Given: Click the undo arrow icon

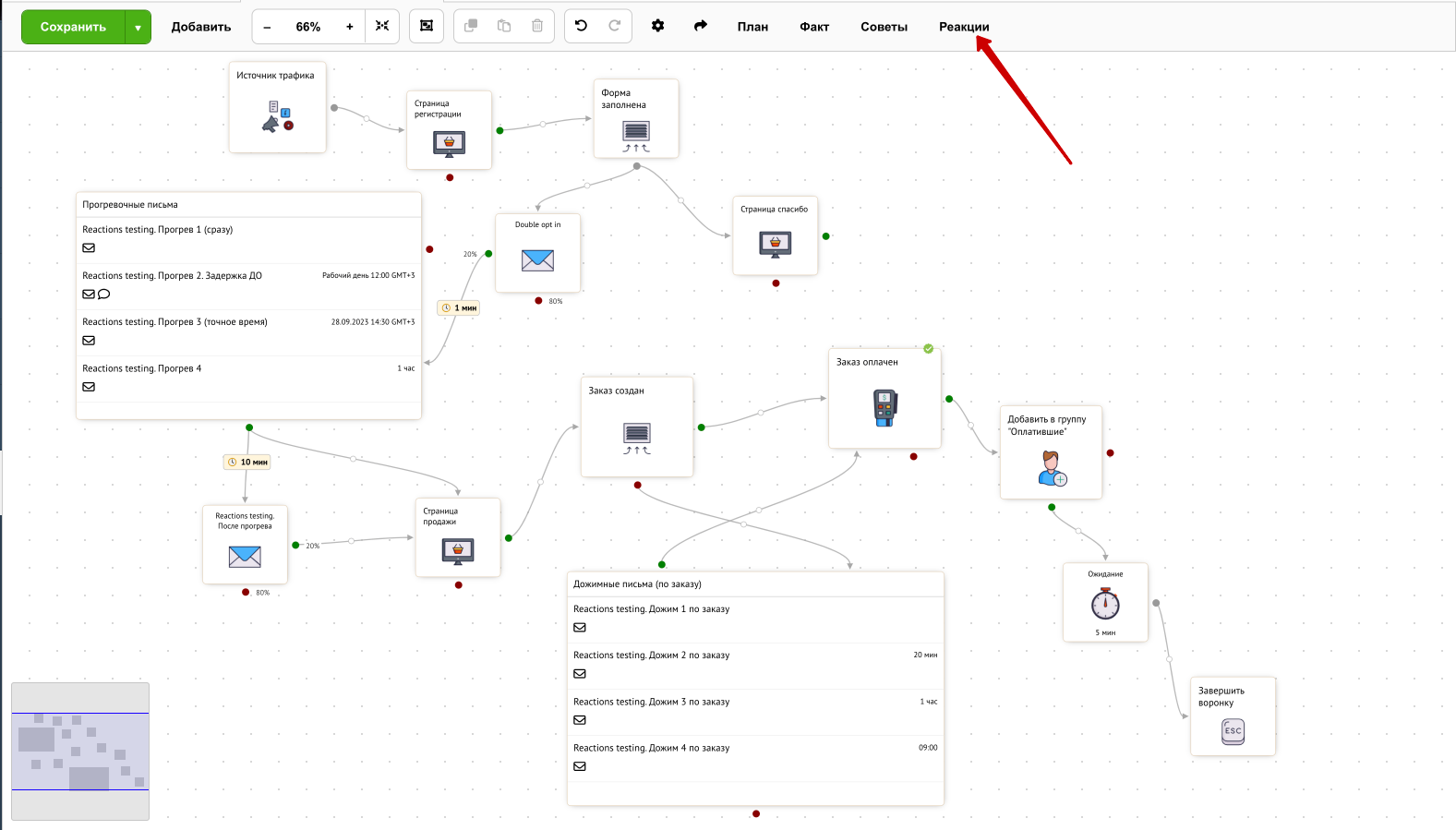Looking at the screenshot, I should tap(581, 26).
